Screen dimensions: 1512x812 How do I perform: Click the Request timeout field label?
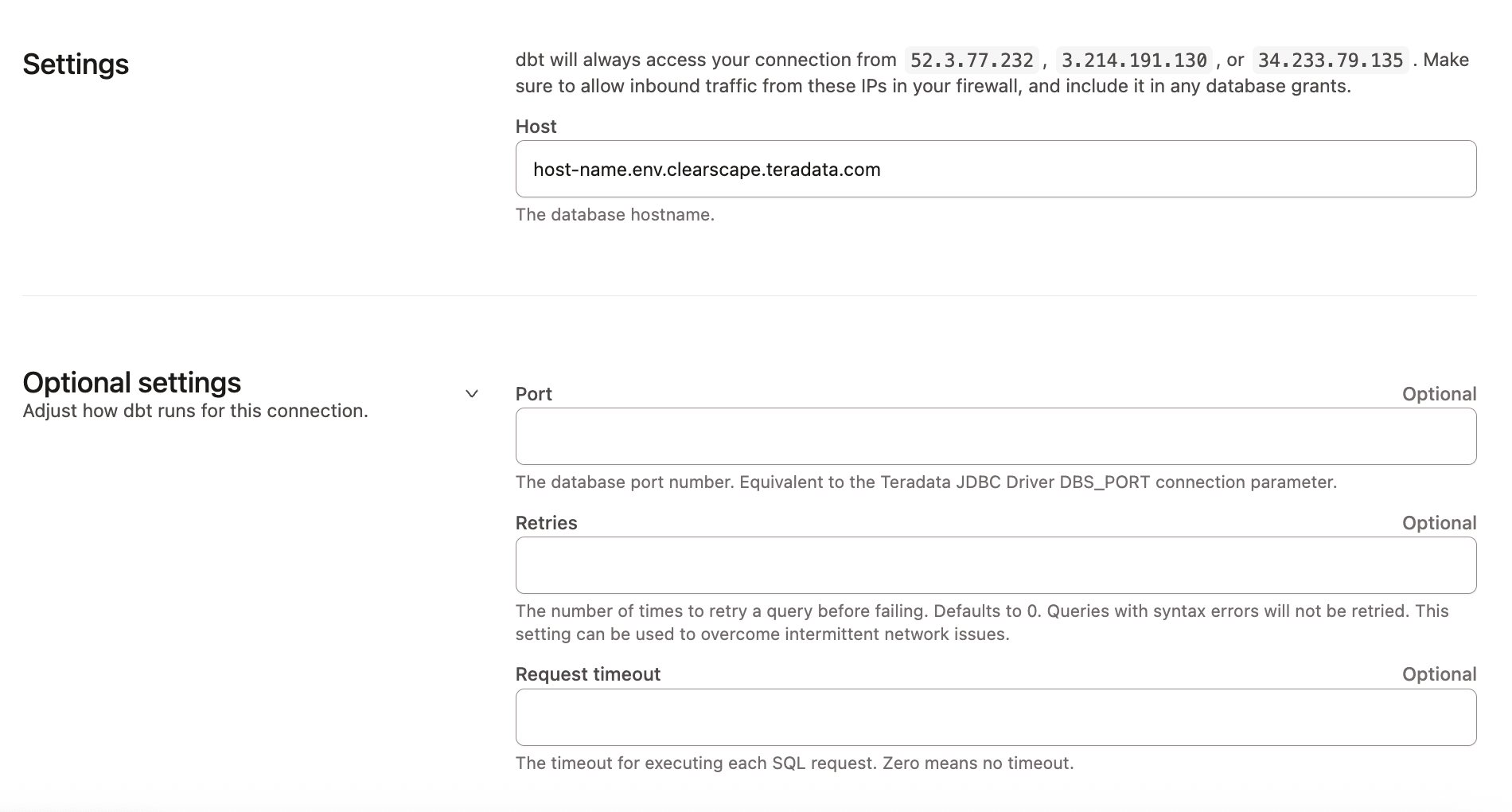click(x=587, y=673)
